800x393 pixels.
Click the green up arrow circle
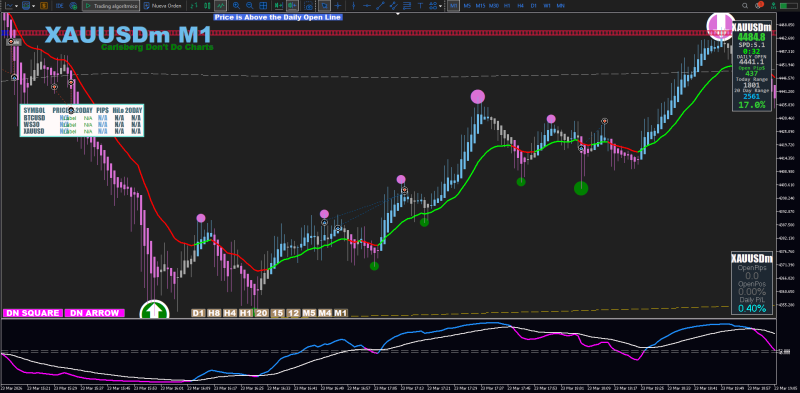[155, 309]
